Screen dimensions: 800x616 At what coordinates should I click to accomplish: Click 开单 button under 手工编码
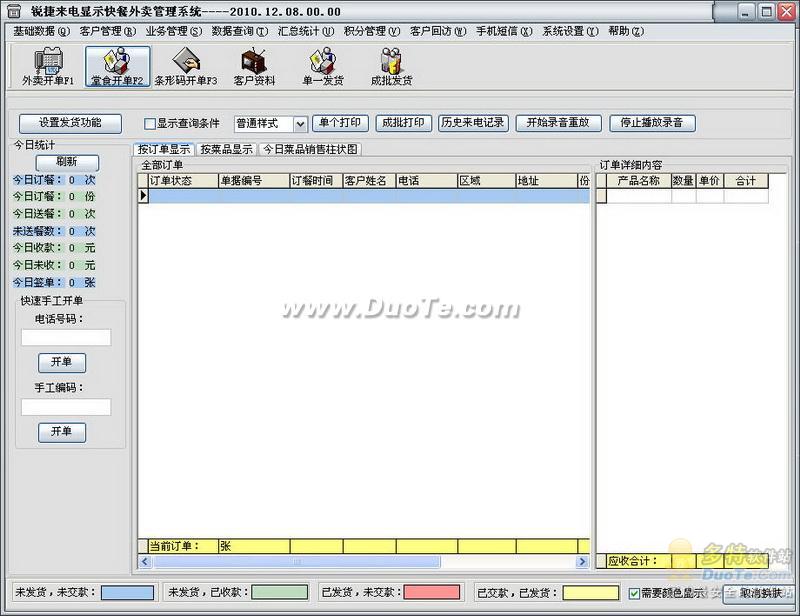point(62,432)
